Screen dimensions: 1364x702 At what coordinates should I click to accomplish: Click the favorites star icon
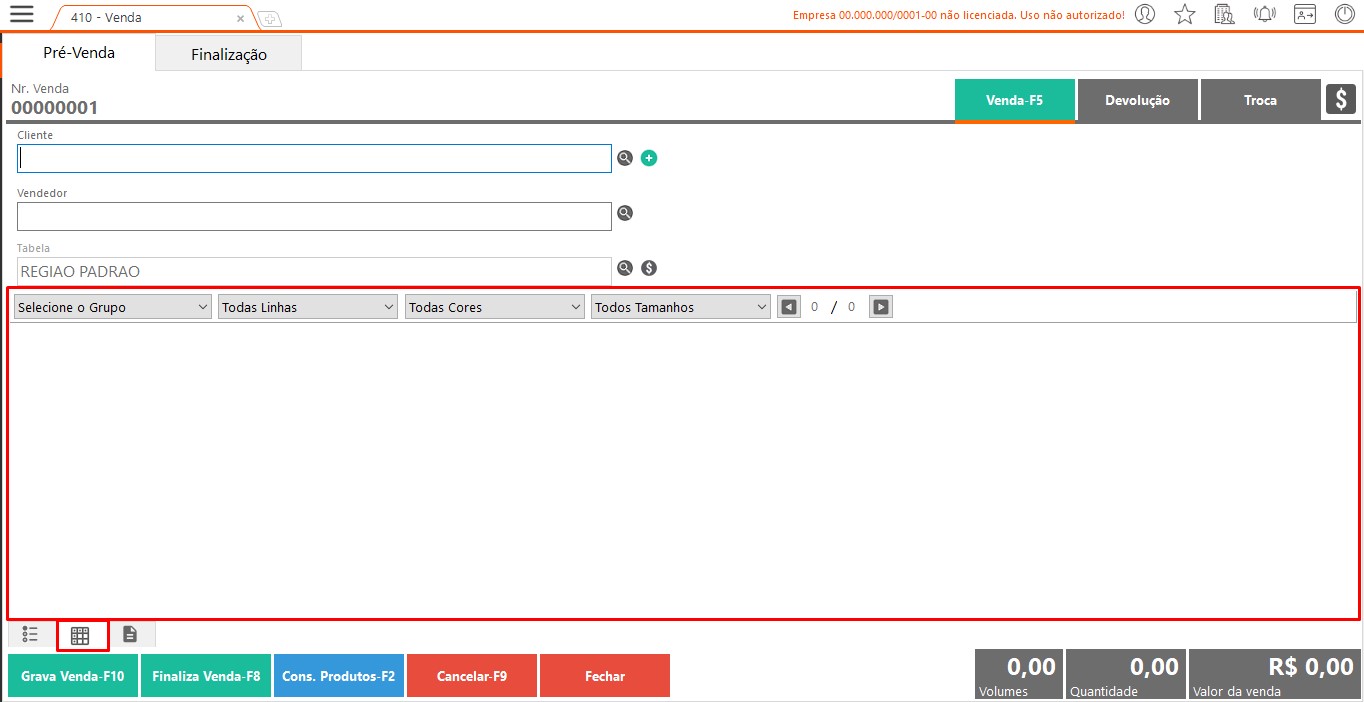click(x=1185, y=14)
